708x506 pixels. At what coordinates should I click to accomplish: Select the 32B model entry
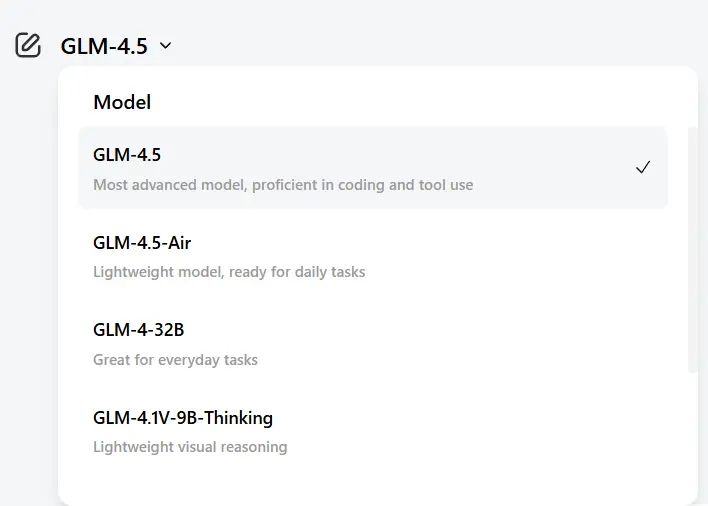373,343
